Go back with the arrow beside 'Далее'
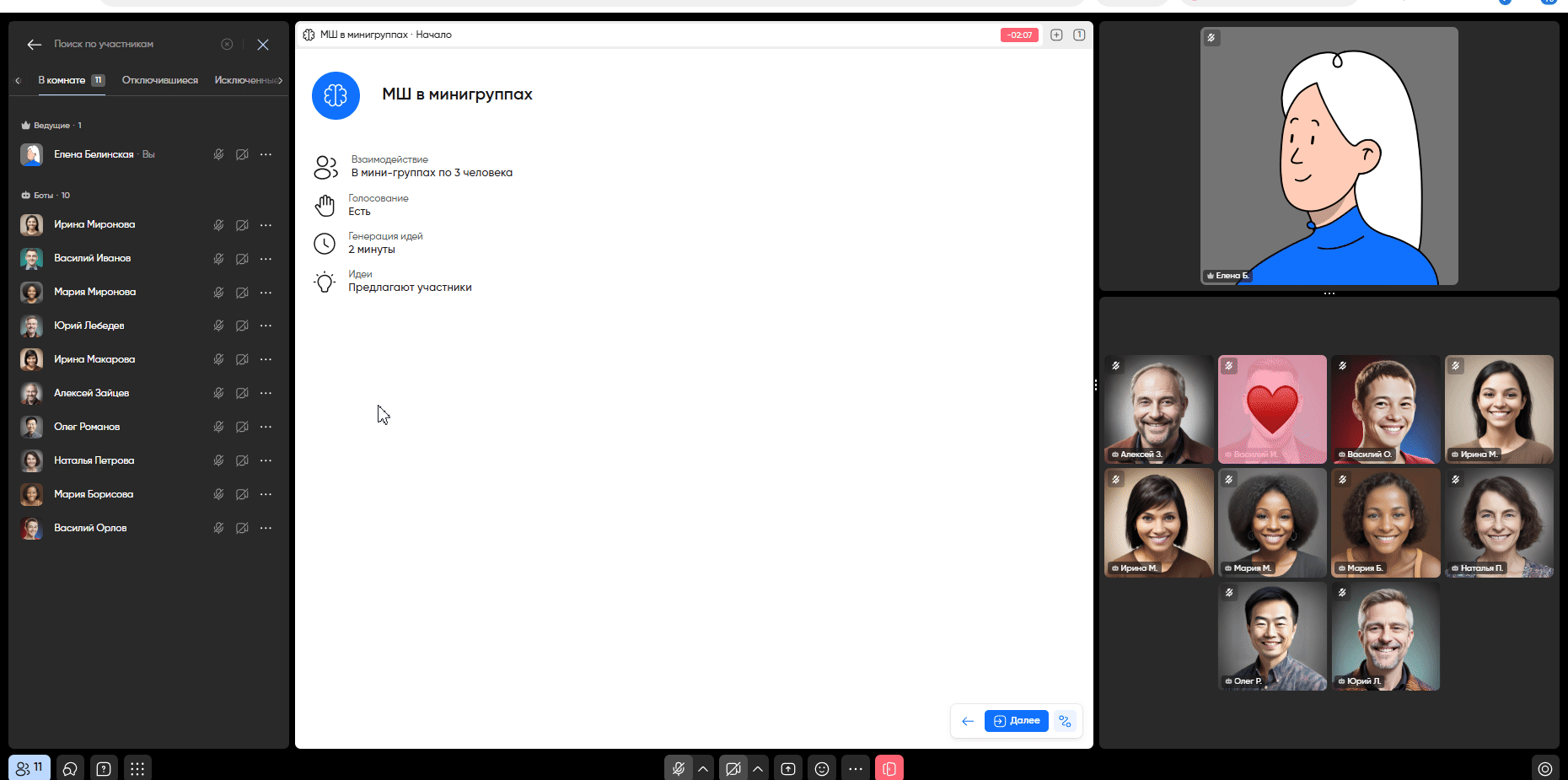 coord(968,721)
